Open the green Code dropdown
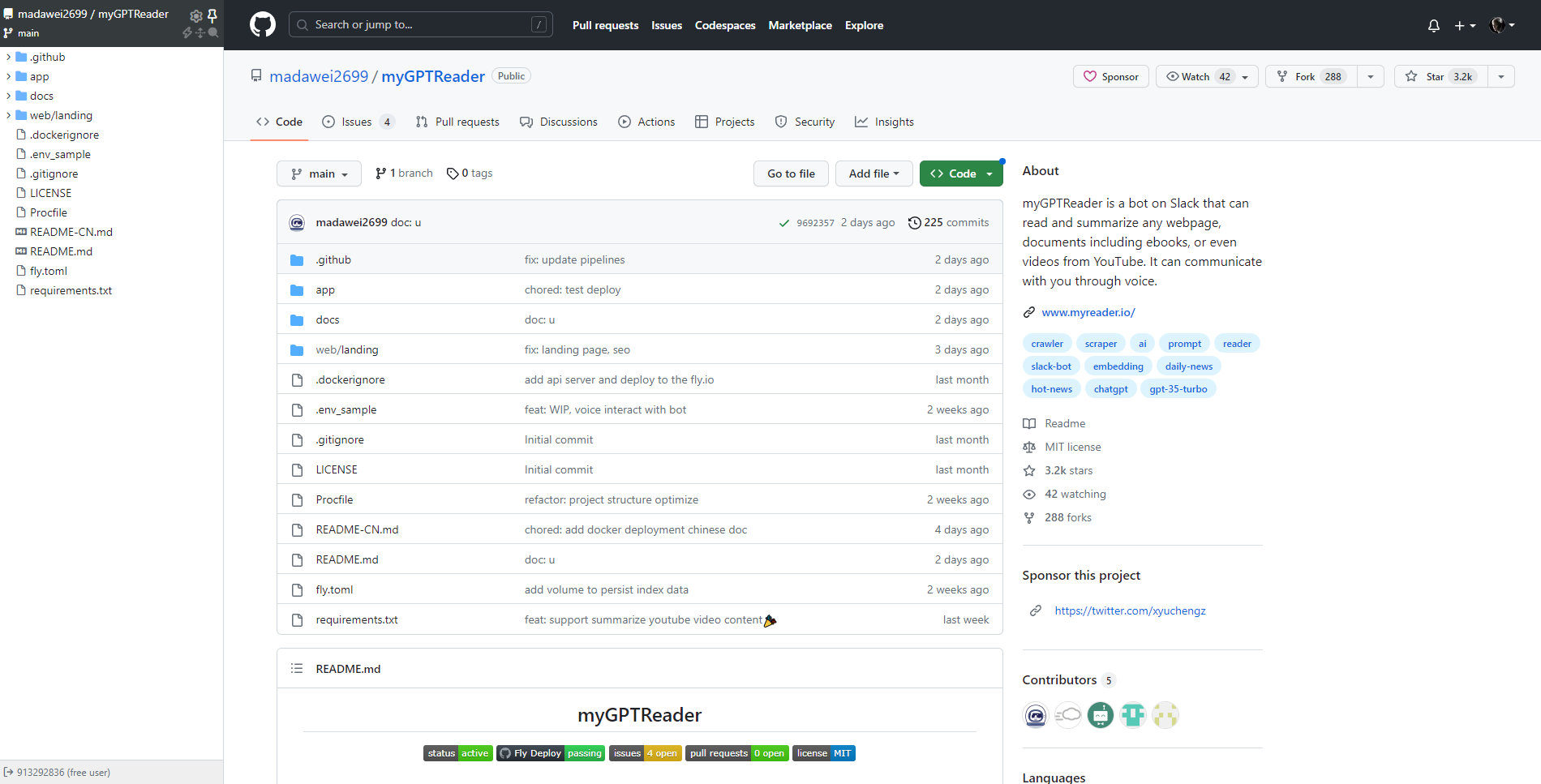1541x784 pixels. pyautogui.click(x=961, y=174)
